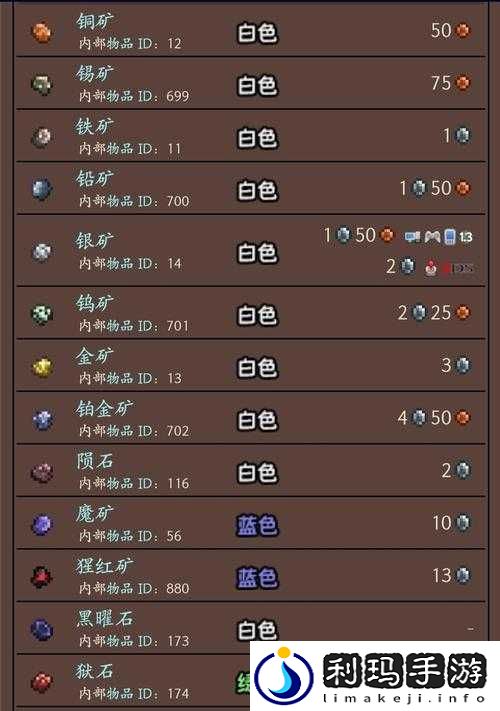This screenshot has width=500, height=711.
Task: Click the tungsten ore icon
Action: 41,314
